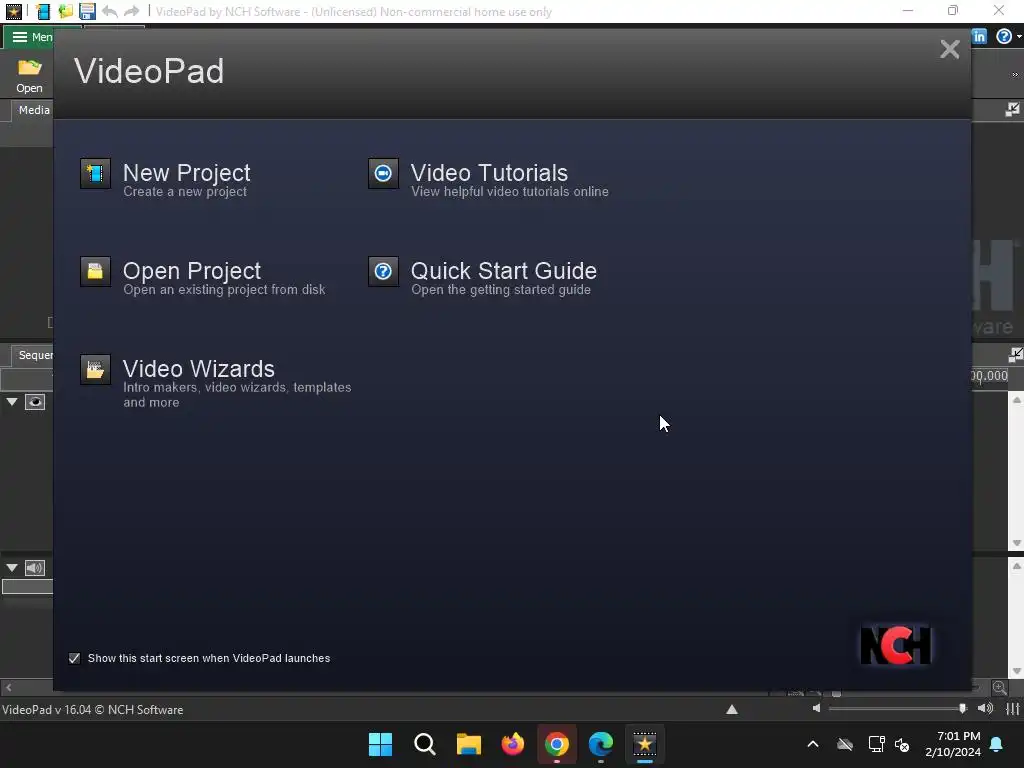Open the dropdown arrow beside Help icon
This screenshot has width=1024, height=768.
point(1019,37)
